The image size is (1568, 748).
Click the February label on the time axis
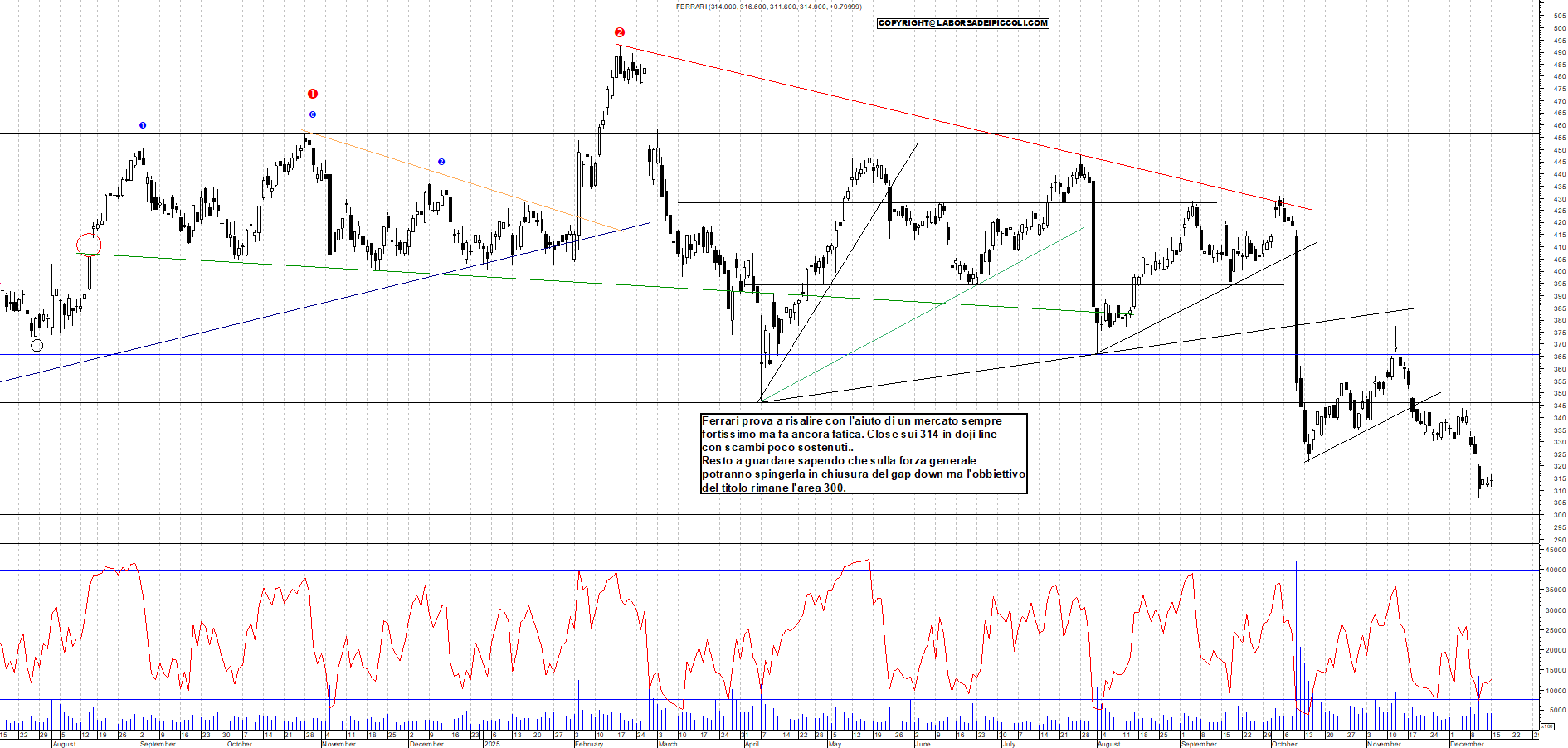pyautogui.click(x=589, y=744)
